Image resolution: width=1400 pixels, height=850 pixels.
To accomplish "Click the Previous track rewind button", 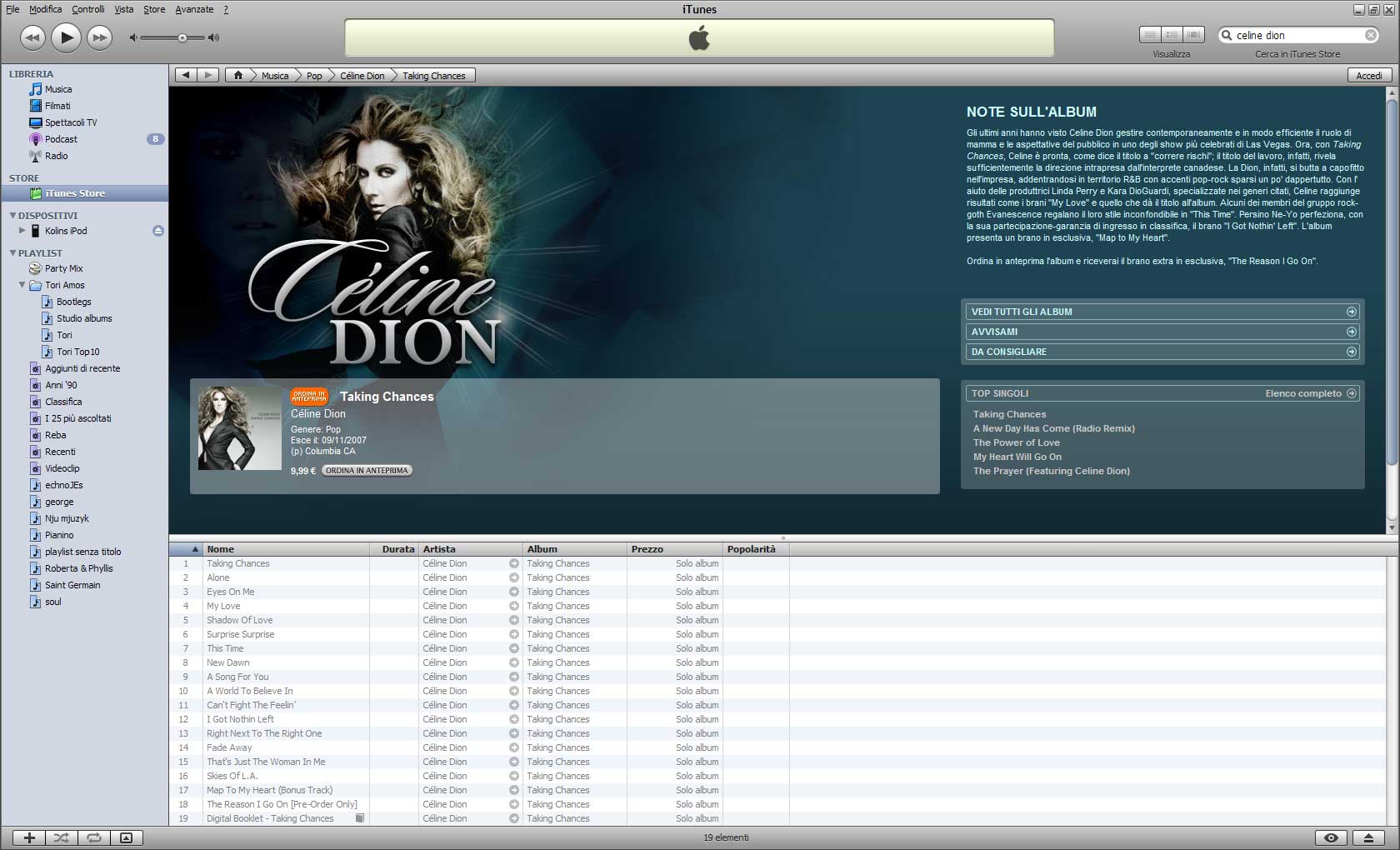I will click(x=32, y=37).
